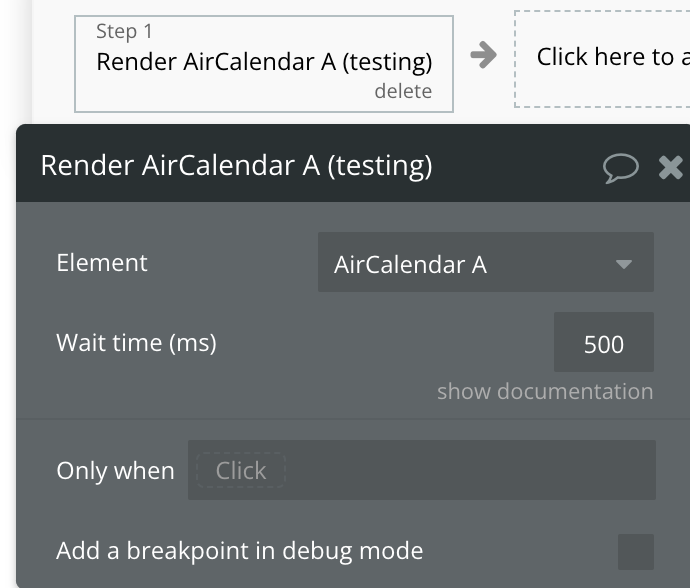Click the Only when label
690x588 pixels.
pos(115,470)
